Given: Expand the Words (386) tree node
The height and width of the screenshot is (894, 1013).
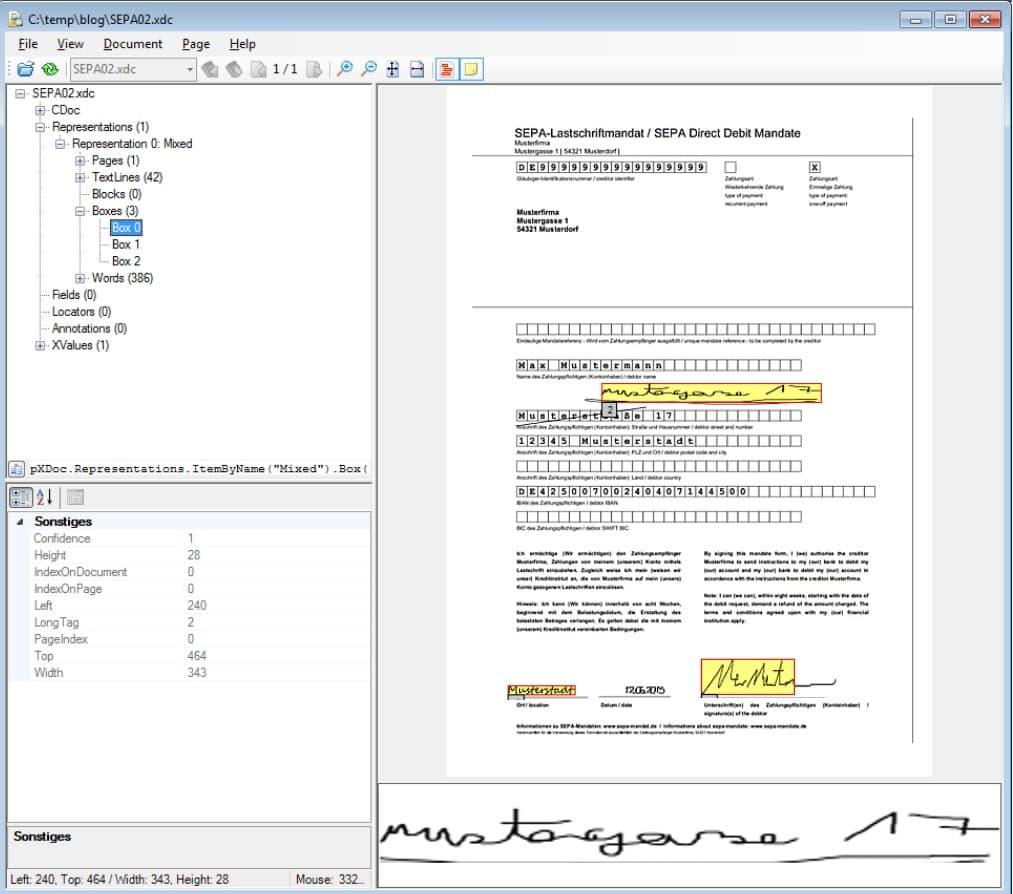Looking at the screenshot, I should (81, 278).
